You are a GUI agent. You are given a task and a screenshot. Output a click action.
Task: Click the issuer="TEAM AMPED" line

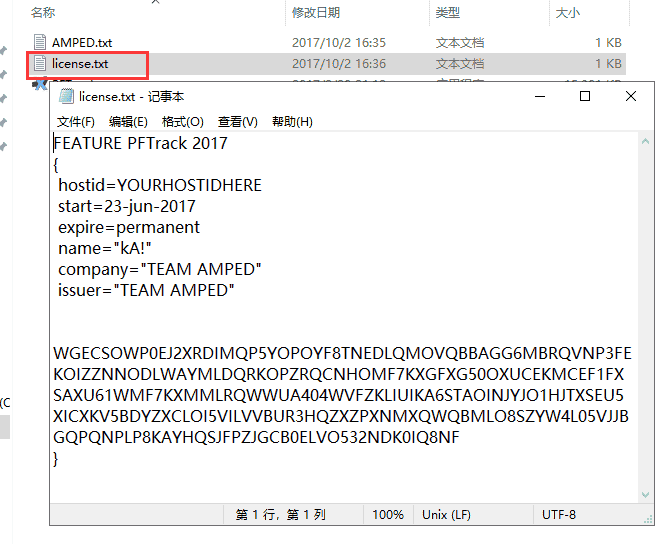[x=146, y=290]
